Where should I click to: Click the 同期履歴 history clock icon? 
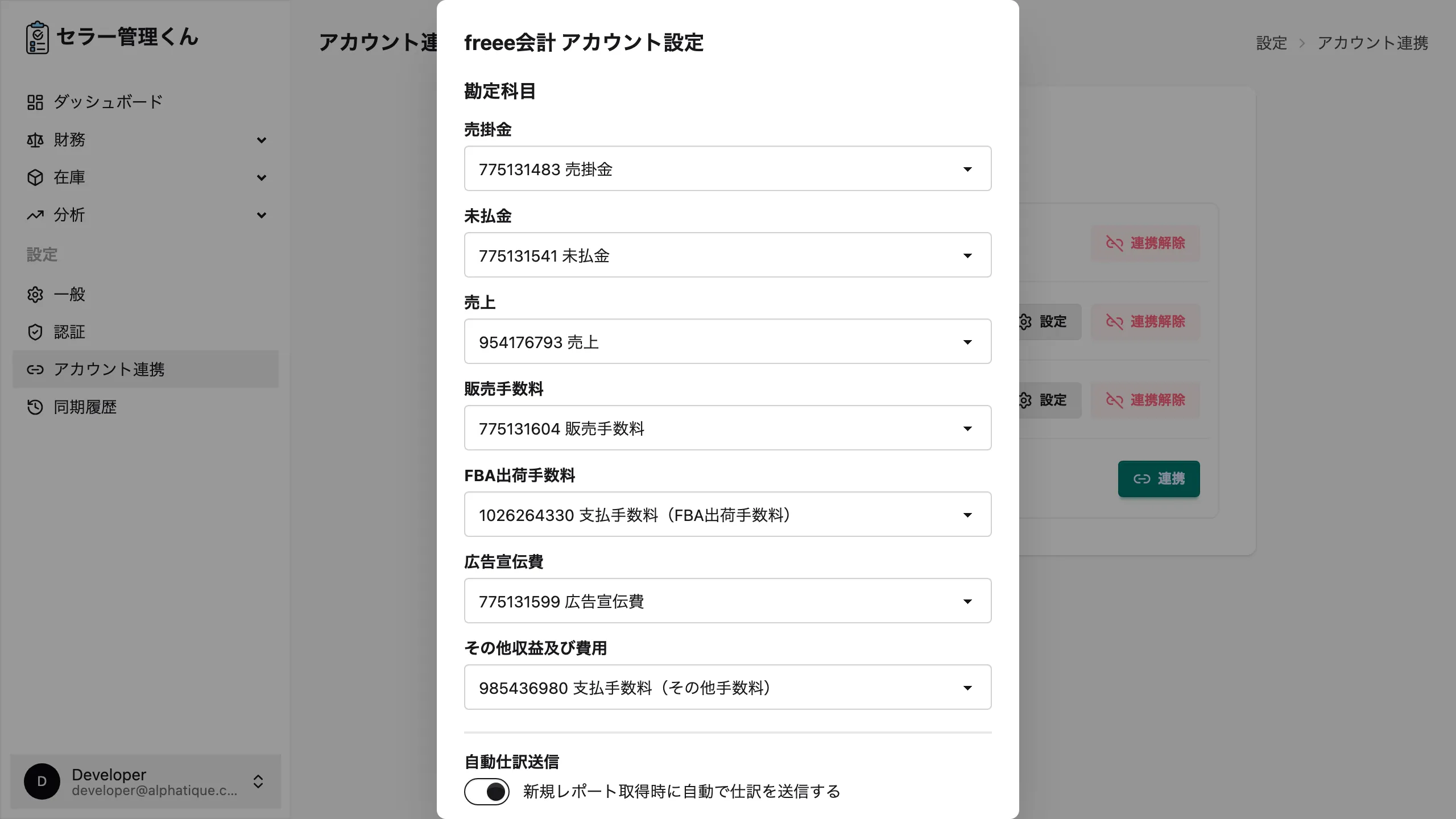(35, 407)
